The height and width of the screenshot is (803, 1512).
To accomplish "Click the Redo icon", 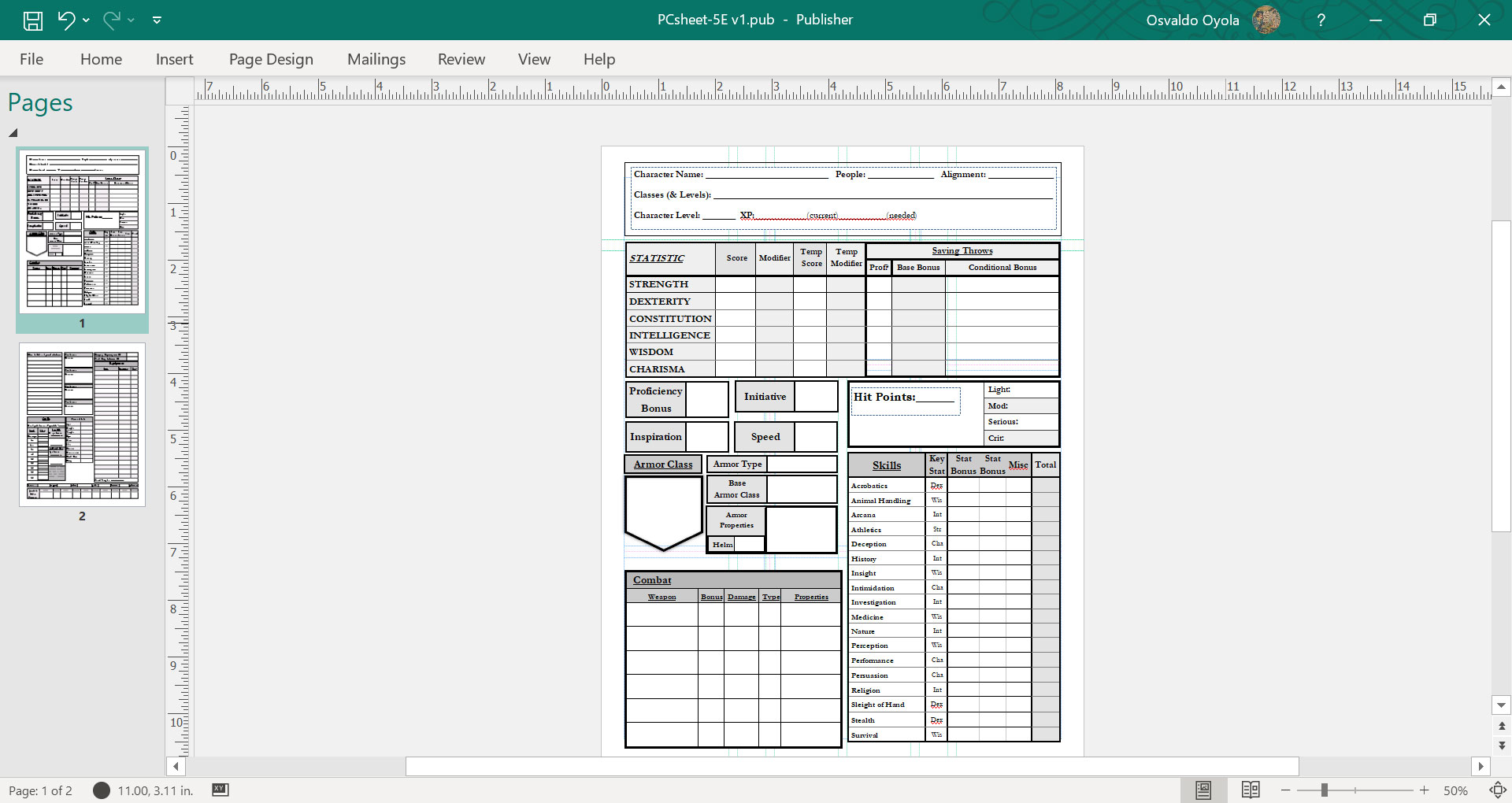I will [113, 20].
